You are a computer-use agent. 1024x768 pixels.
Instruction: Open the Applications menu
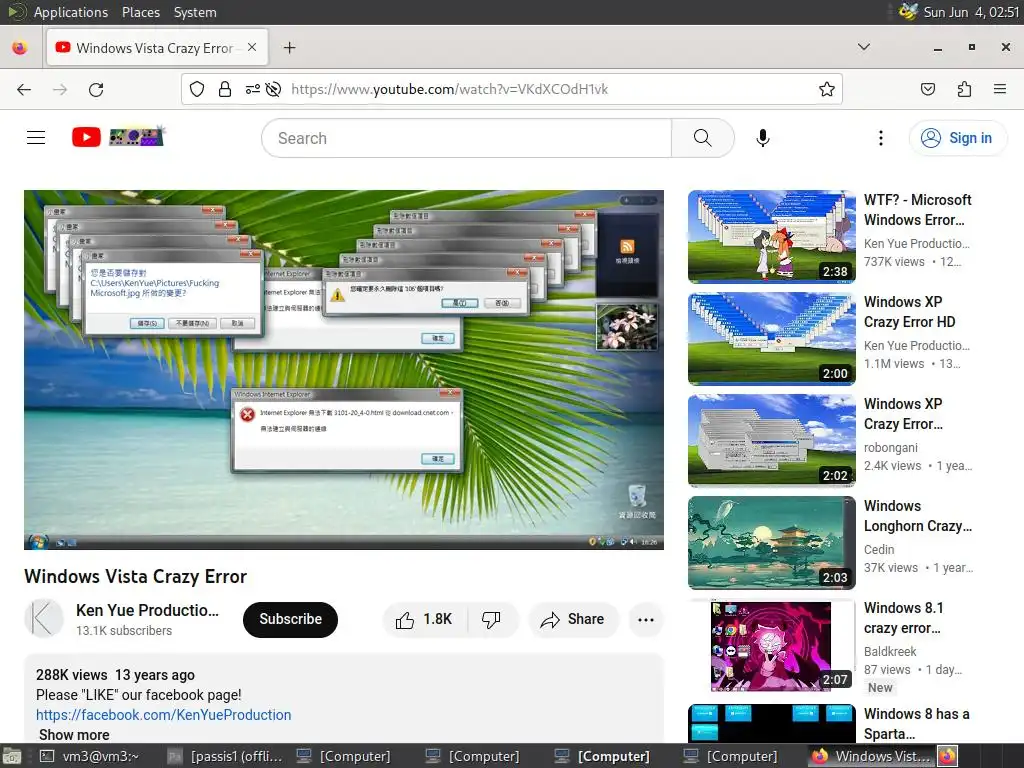point(71,12)
